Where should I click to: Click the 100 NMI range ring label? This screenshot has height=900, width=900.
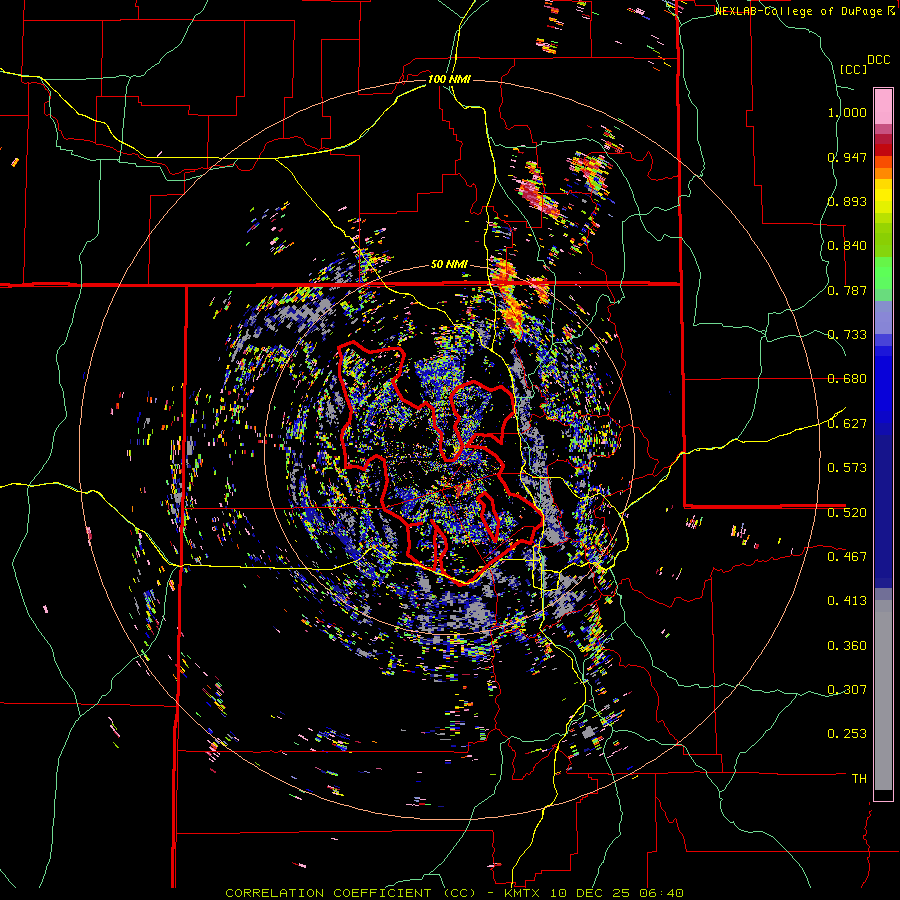point(449,79)
